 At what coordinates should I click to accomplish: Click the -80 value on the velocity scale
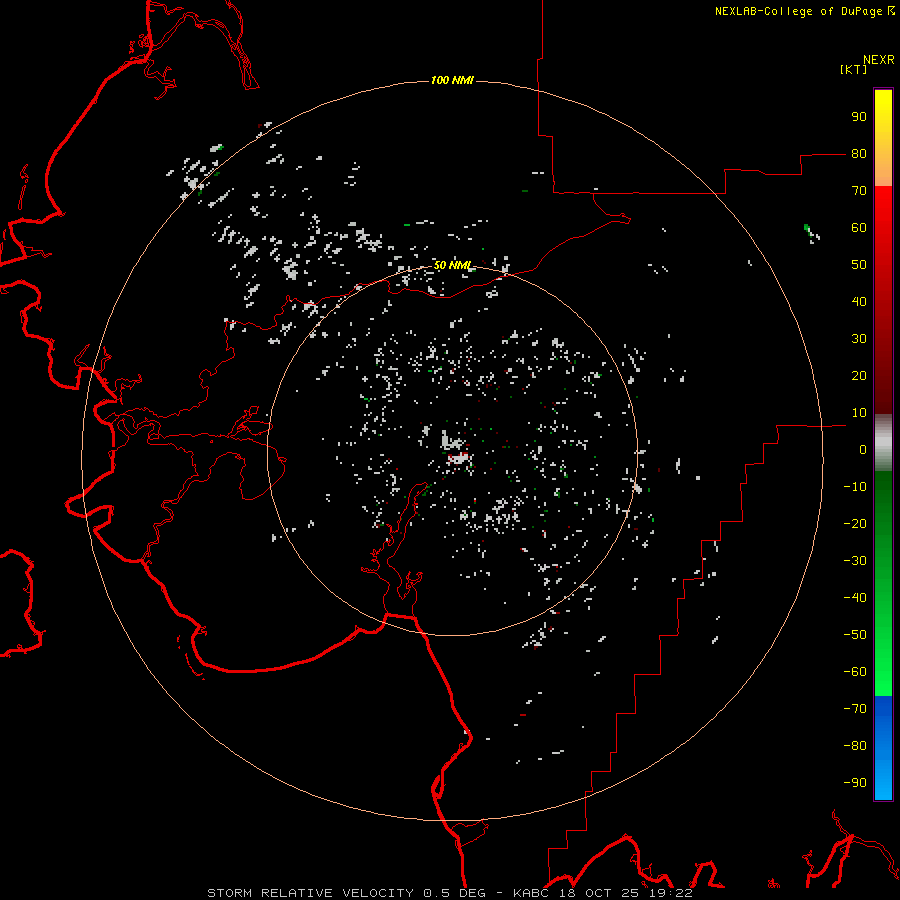pyautogui.click(x=855, y=746)
